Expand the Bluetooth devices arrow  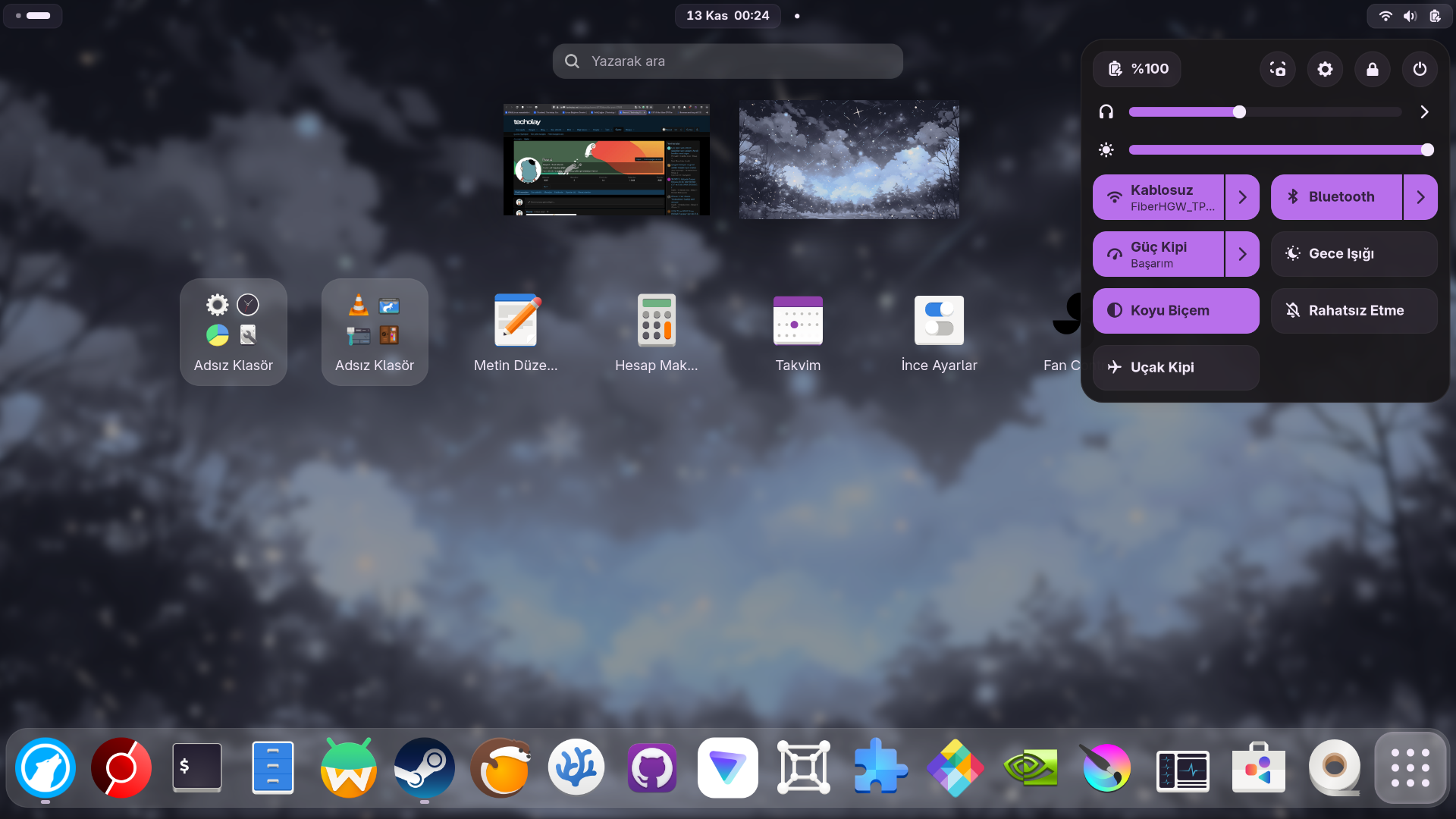(1420, 197)
